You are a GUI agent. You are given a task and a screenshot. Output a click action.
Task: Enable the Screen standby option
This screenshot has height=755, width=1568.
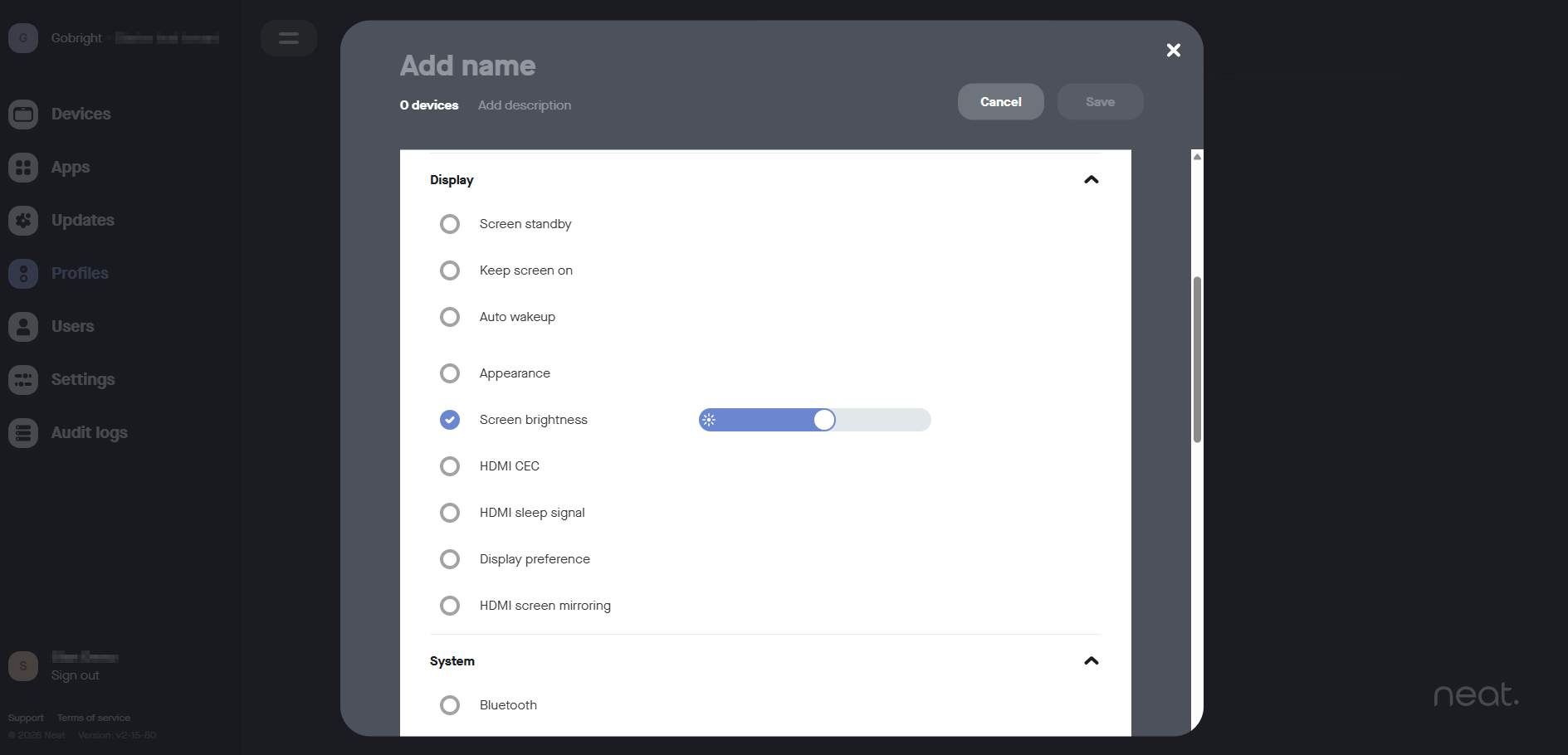pyautogui.click(x=450, y=224)
